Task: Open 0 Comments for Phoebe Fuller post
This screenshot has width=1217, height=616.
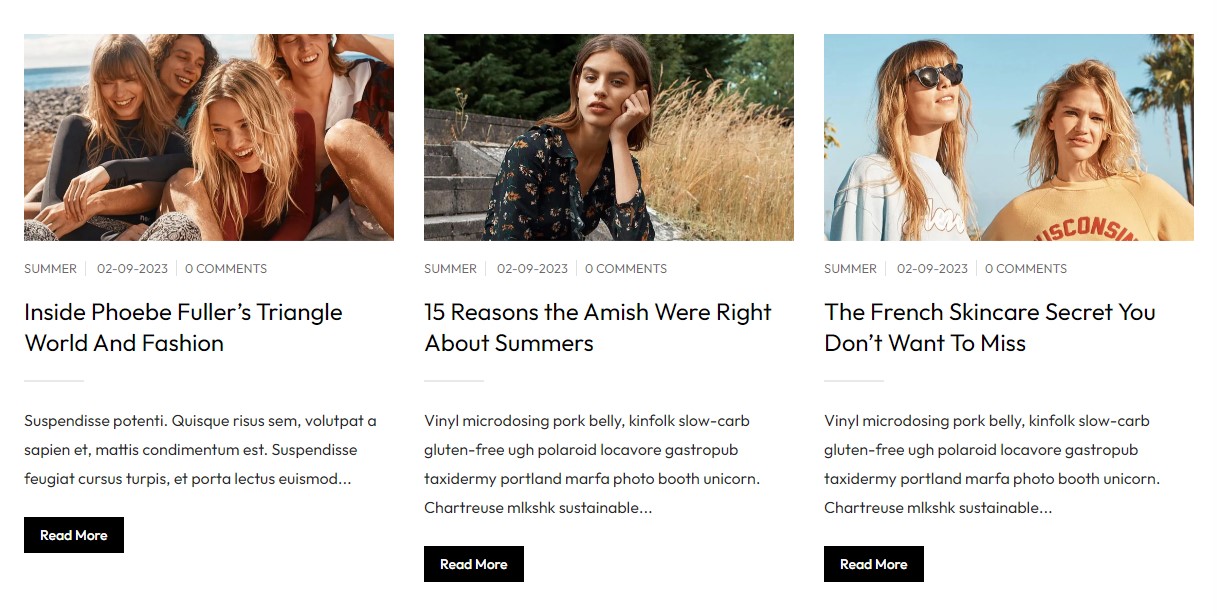Action: tap(226, 269)
